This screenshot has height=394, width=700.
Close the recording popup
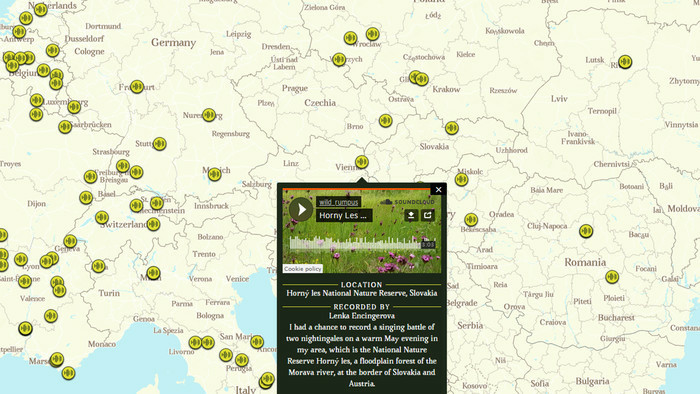[x=438, y=190]
